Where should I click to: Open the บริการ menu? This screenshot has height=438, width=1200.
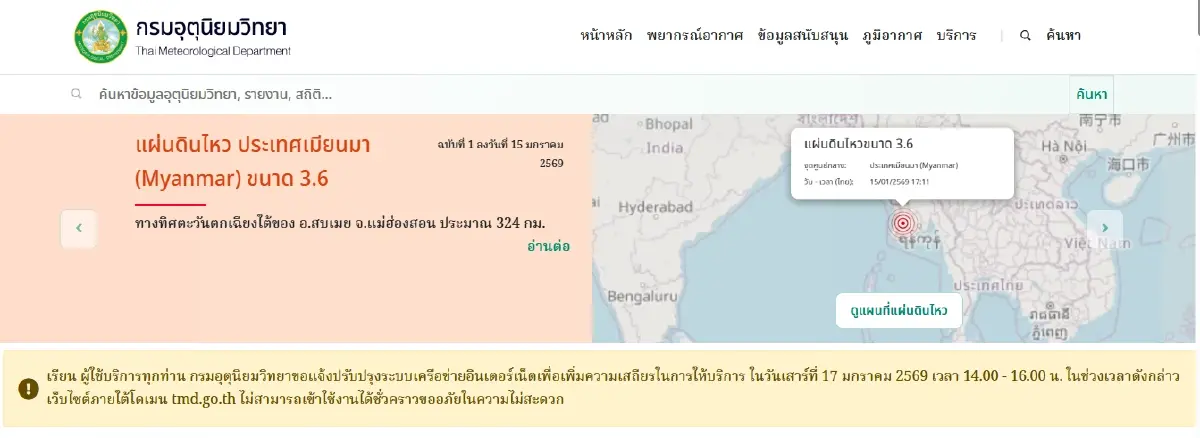(x=956, y=35)
